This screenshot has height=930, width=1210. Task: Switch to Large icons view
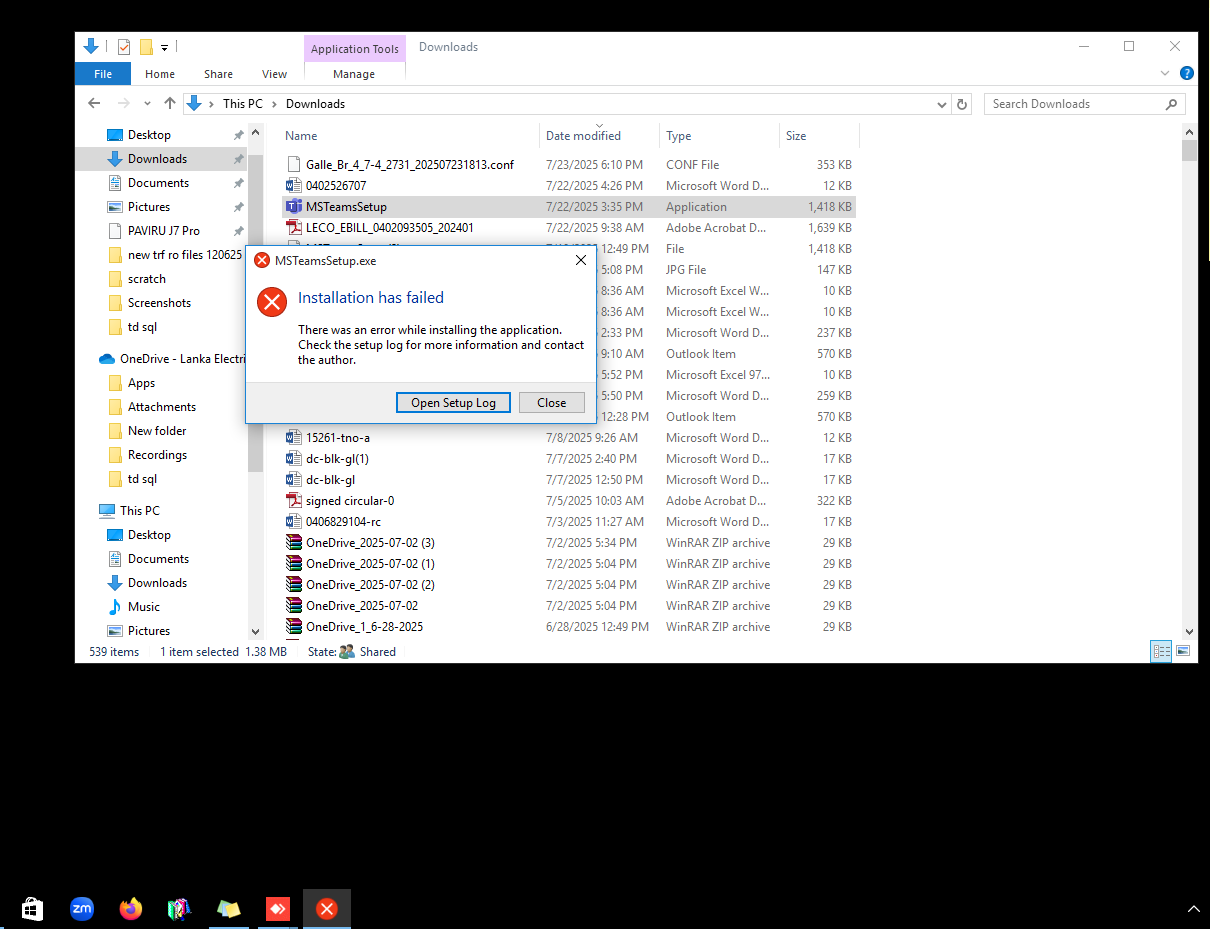[x=1183, y=651]
